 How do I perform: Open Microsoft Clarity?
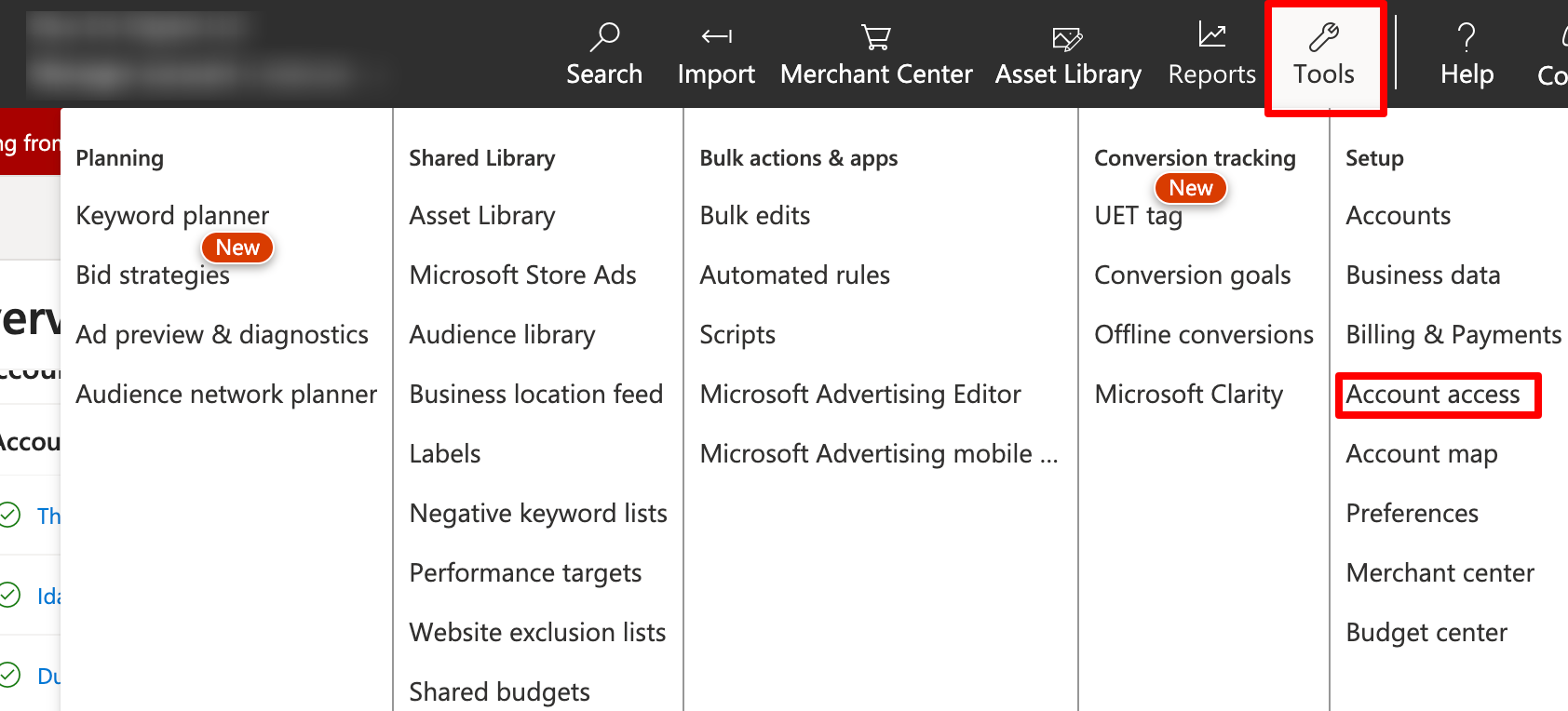point(1189,395)
